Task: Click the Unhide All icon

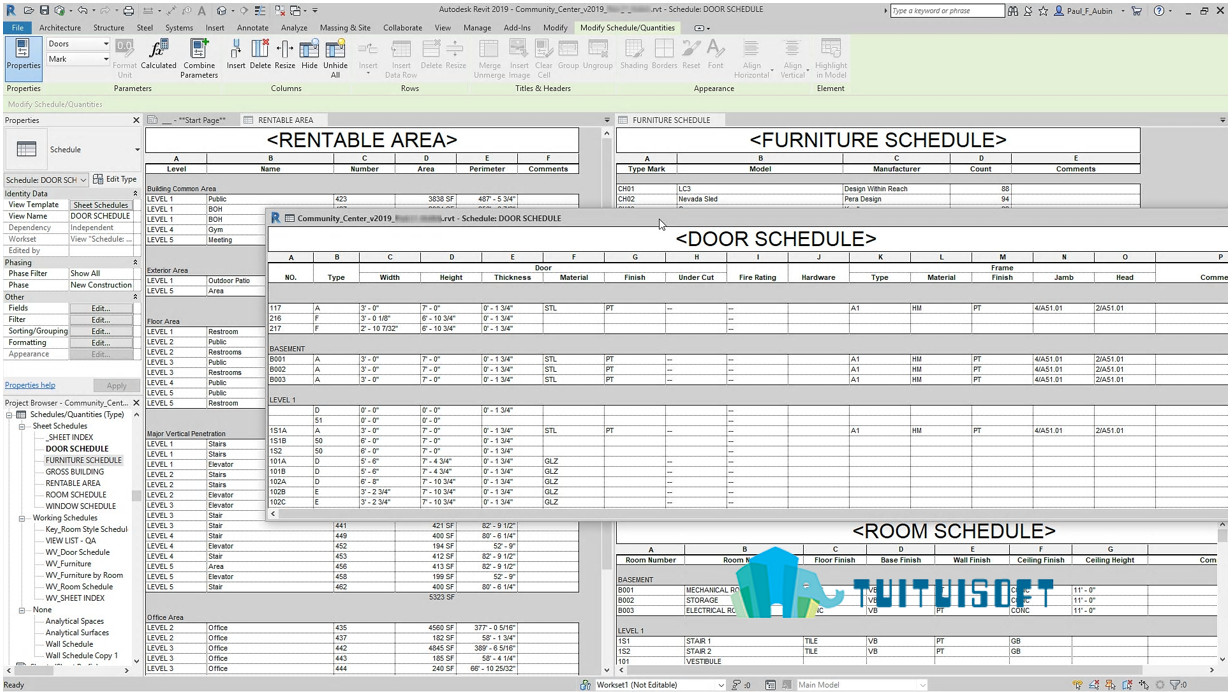Action: (335, 58)
